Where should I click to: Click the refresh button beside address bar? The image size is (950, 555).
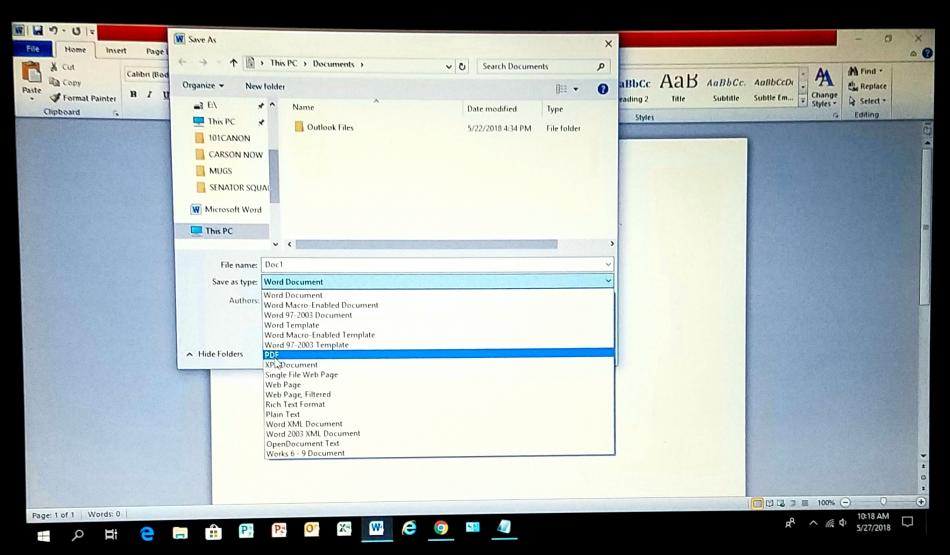point(462,66)
